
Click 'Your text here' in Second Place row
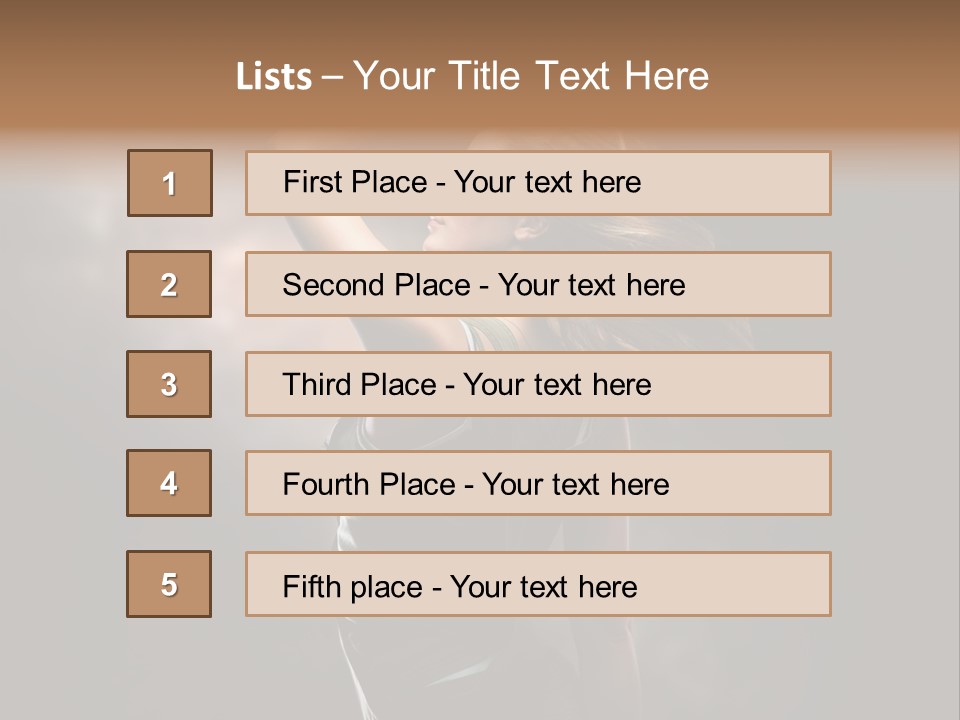tap(591, 285)
